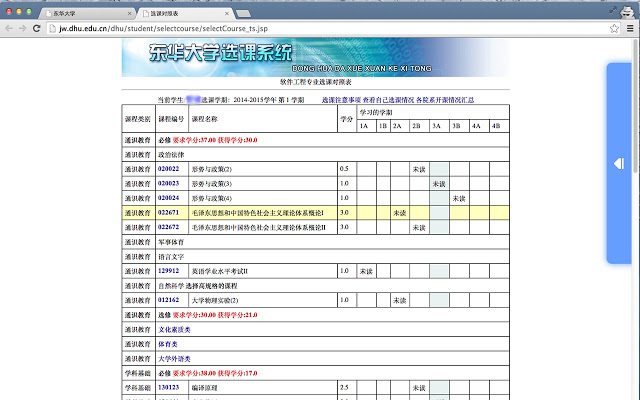The image size is (640, 400).
Task: Open course code link 020022
Action: click(x=169, y=169)
